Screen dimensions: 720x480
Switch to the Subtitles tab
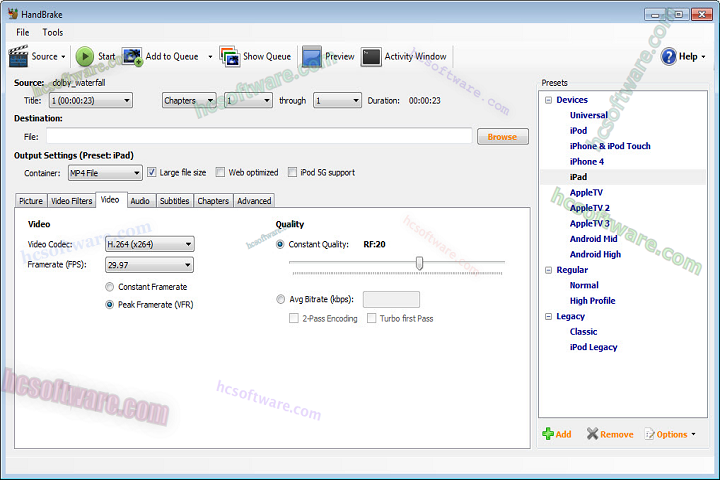click(174, 201)
